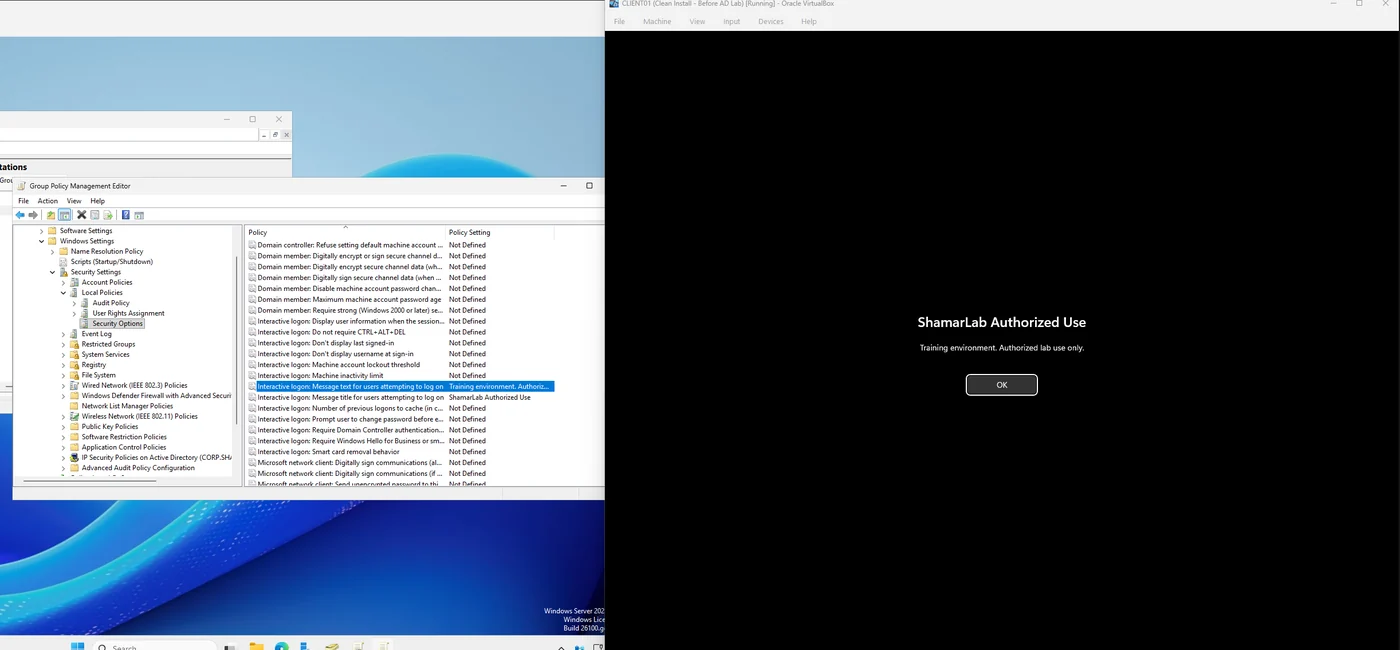This screenshot has height=650, width=1400.
Task: Click the blue Help toolbar icon
Action: [126, 215]
